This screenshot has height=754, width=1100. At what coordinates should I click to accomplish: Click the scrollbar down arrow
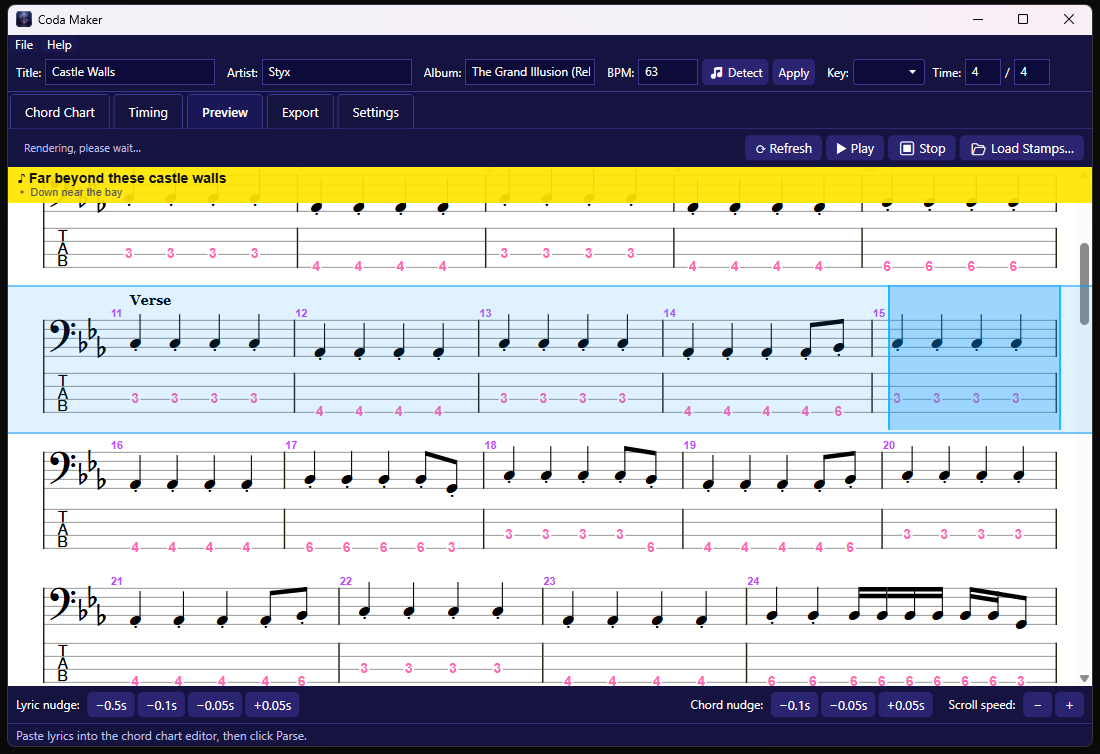(1084, 678)
